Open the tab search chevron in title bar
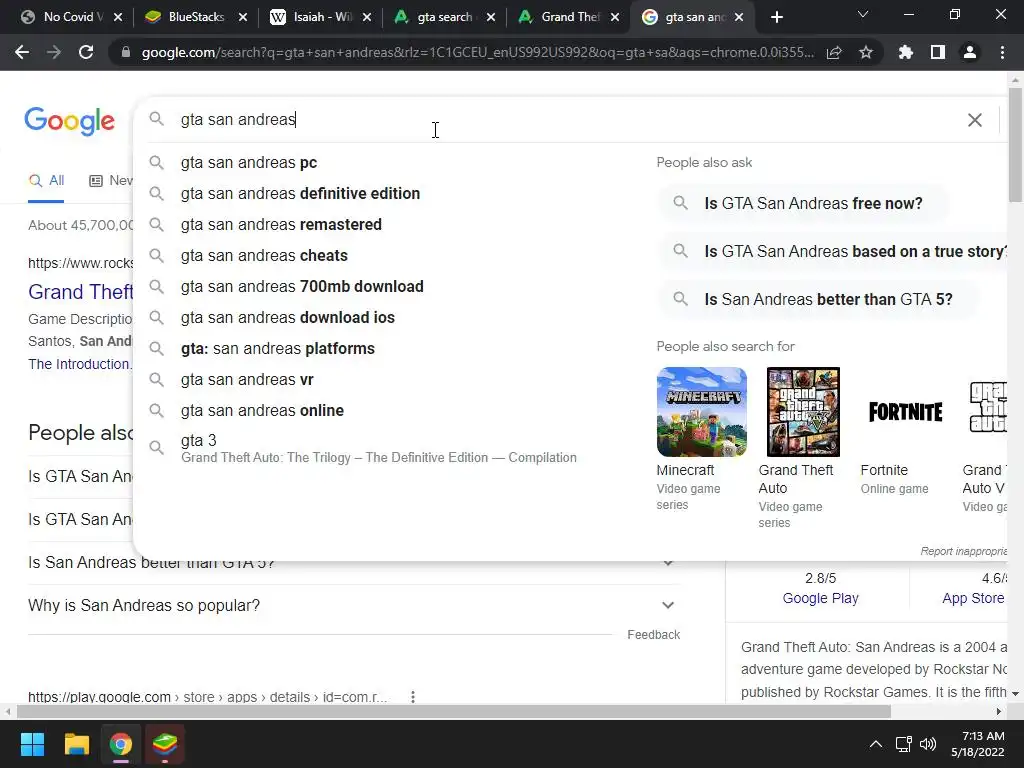 [x=863, y=14]
